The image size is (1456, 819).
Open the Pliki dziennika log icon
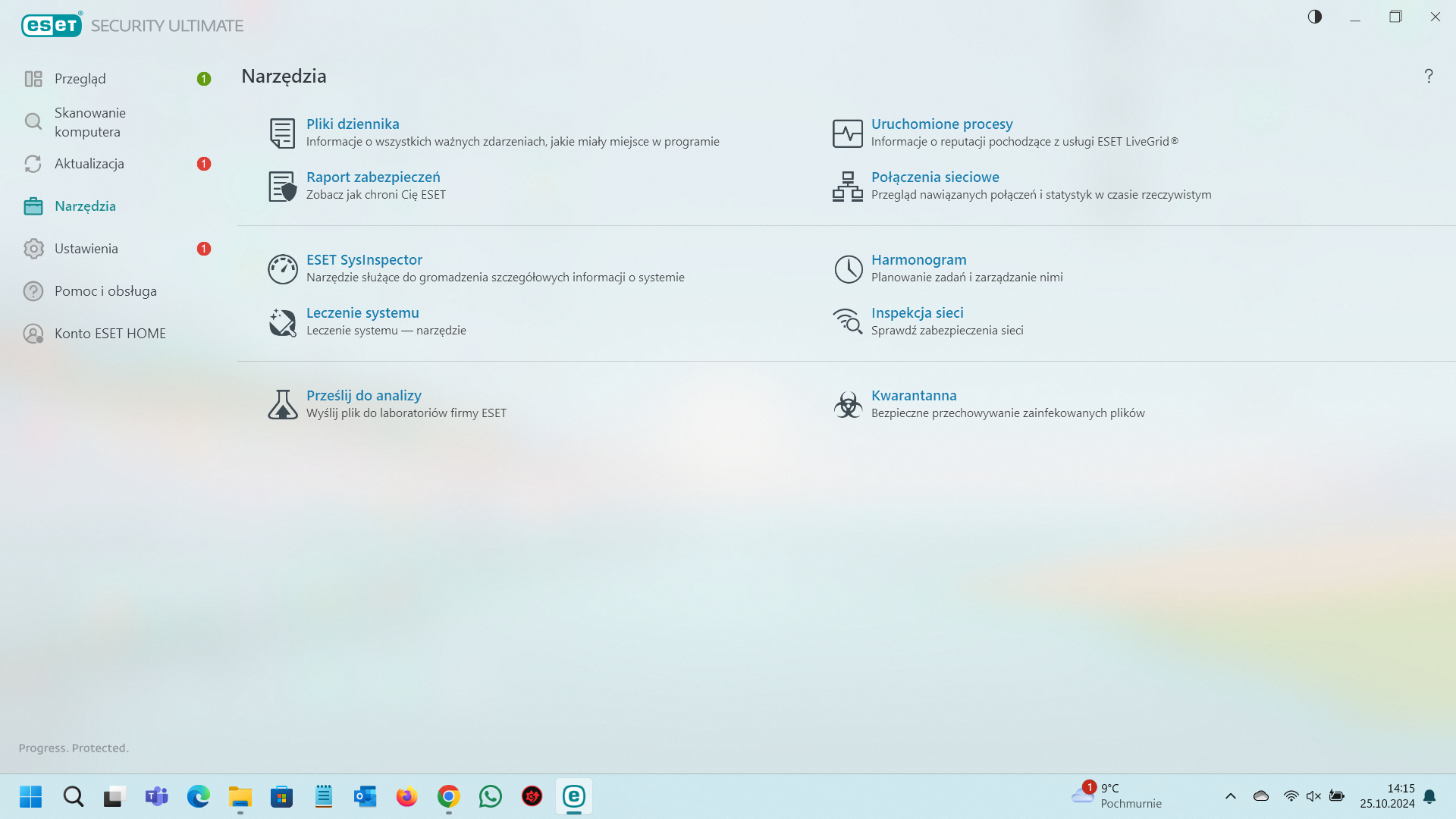(282, 133)
